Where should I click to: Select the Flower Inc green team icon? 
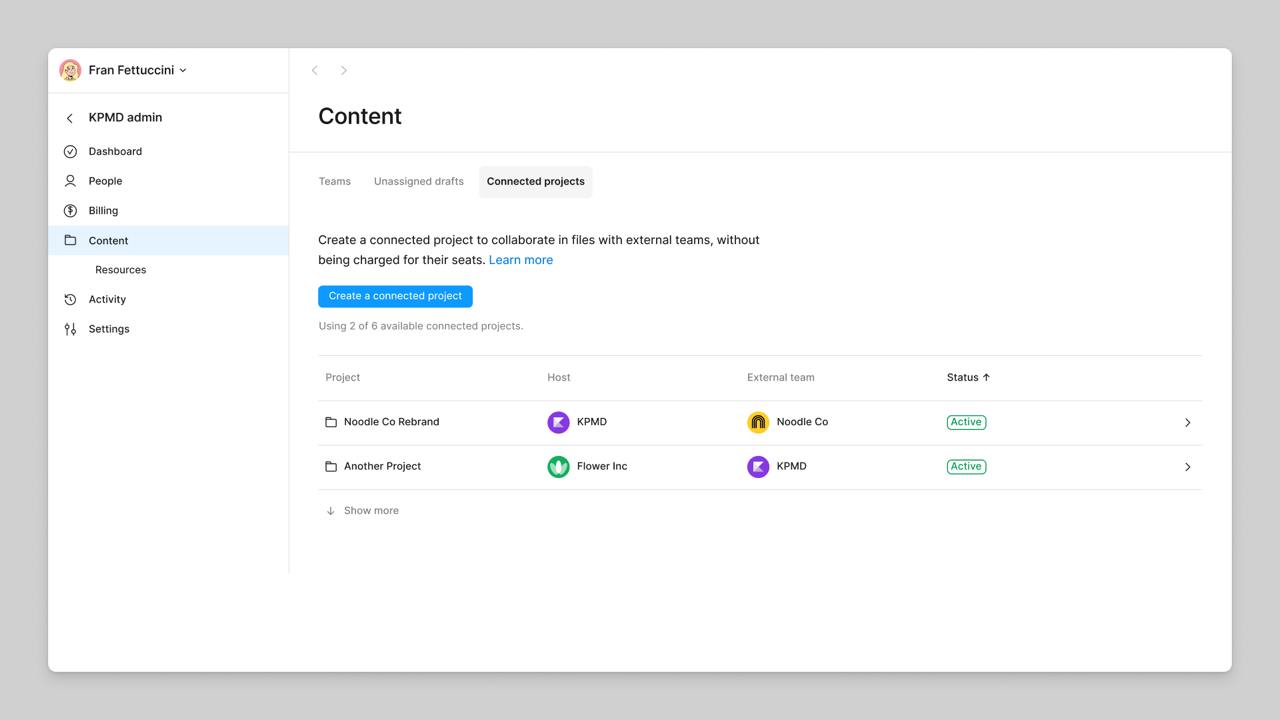click(x=558, y=466)
